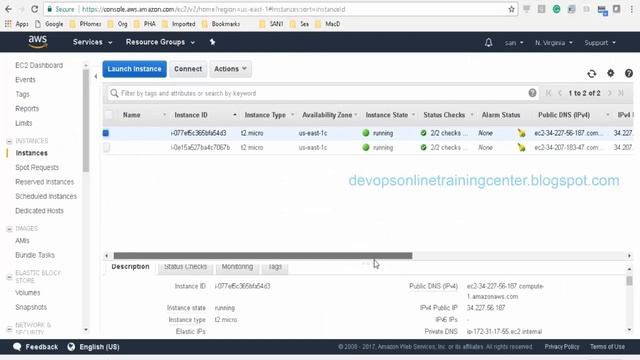The image size is (640, 360).
Task: Click the green extension icon in browser toolbar
Action: click(556, 9)
